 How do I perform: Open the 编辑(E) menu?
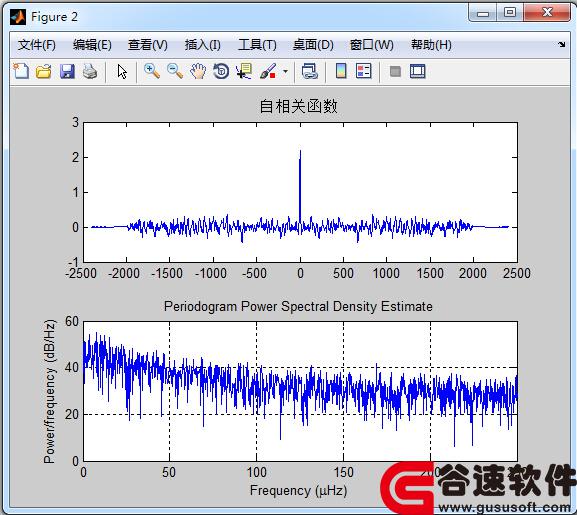click(92, 45)
